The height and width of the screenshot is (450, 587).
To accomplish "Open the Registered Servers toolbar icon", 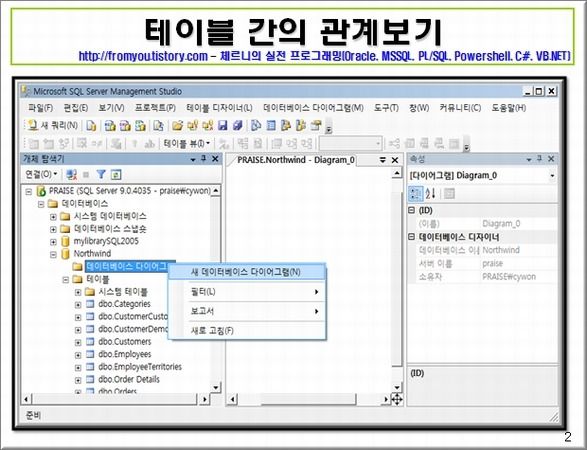I will pos(256,126).
